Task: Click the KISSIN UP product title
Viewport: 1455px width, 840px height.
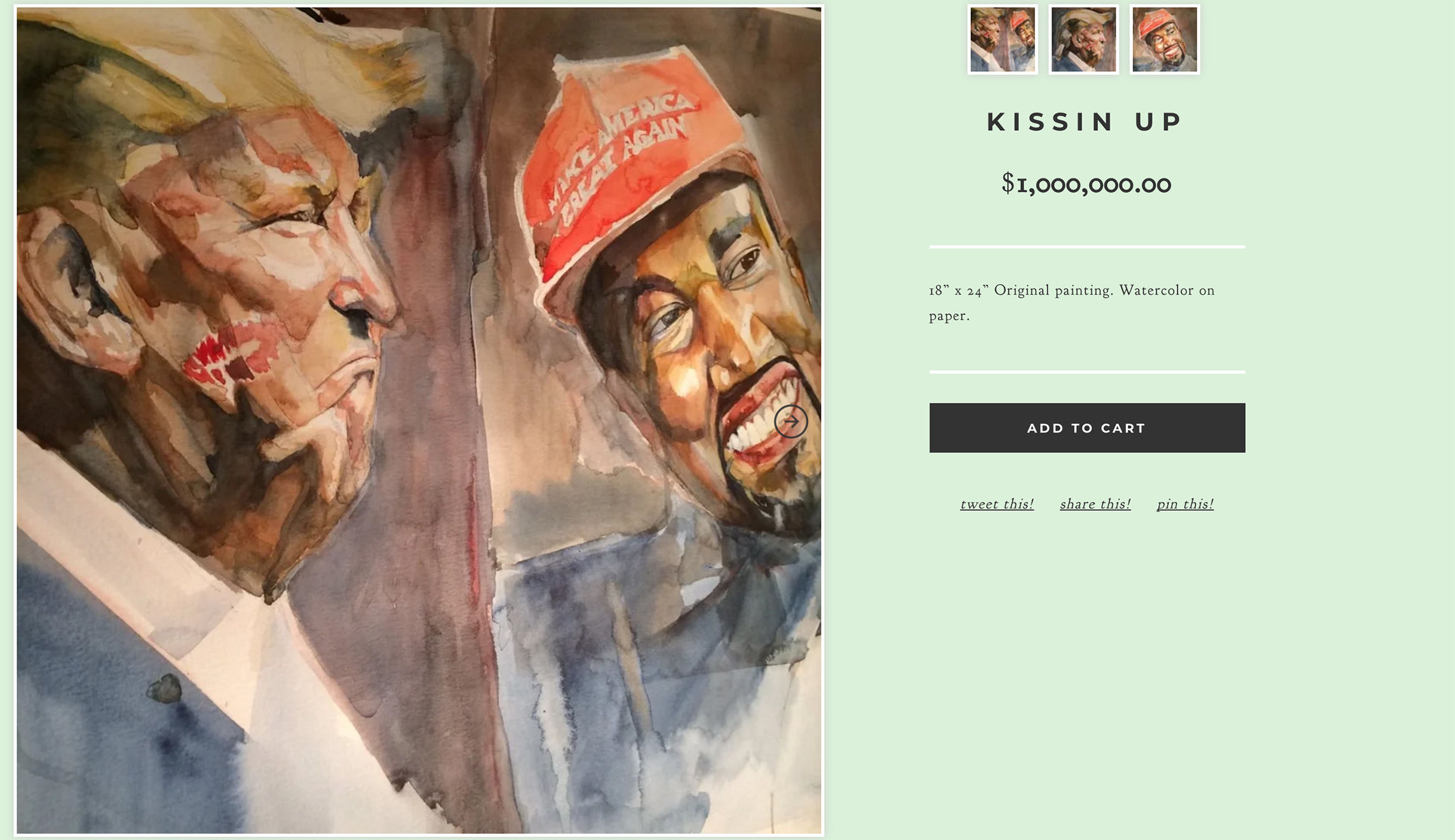Action: point(1084,122)
